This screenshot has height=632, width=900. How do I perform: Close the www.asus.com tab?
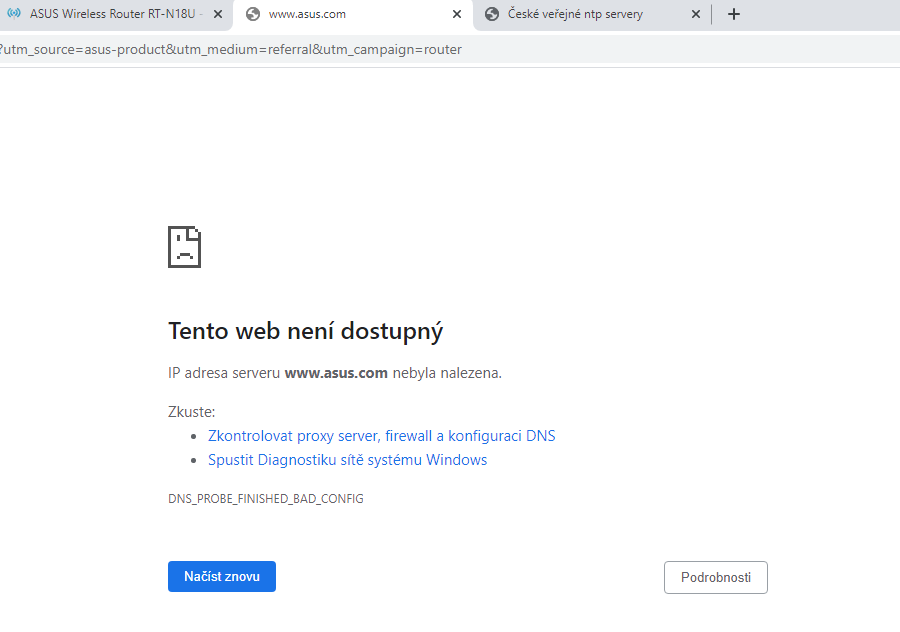[457, 14]
